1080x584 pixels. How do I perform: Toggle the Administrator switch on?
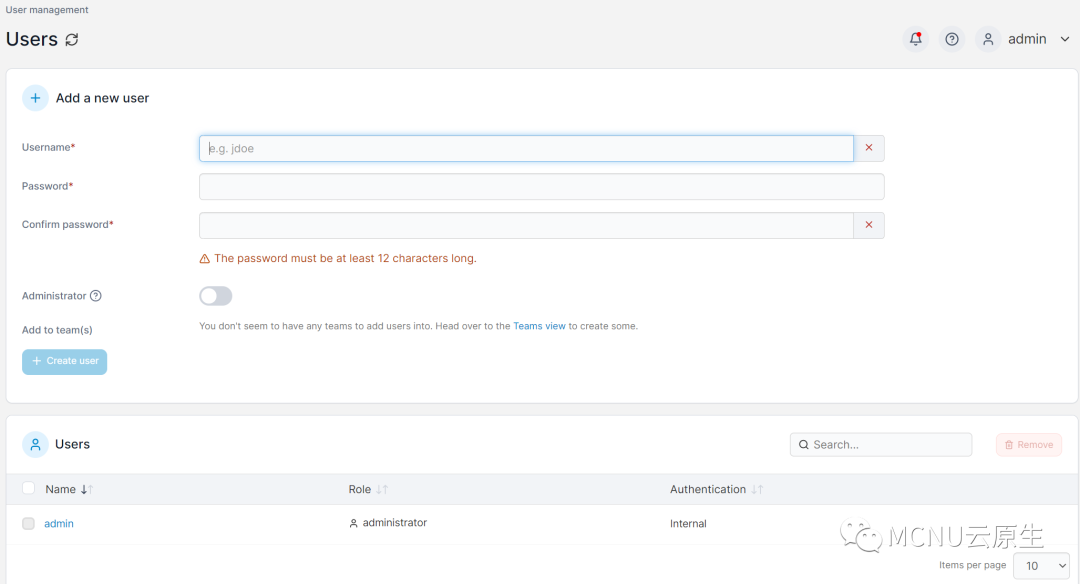(x=216, y=296)
